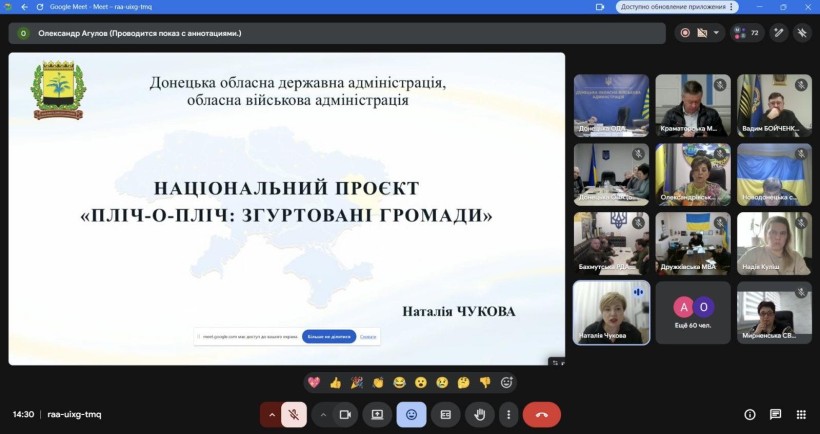Image resolution: width=820 pixels, height=434 pixels.
Task: Click the Мирненська СВА participant tile
Action: 775,313
